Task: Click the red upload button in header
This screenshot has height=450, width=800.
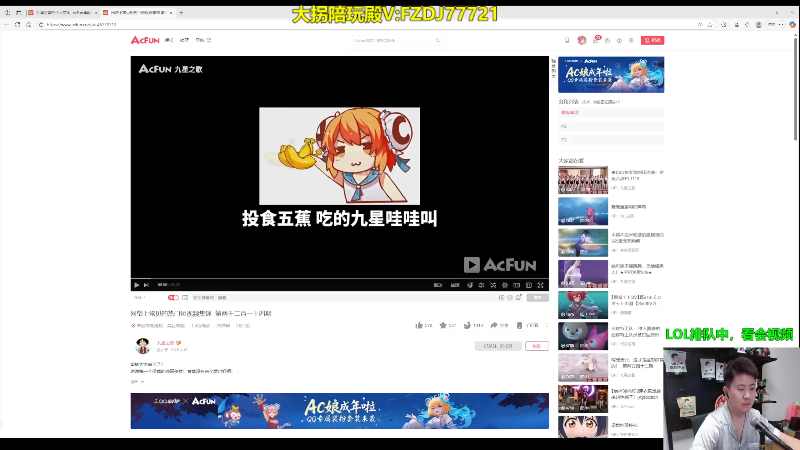Action: pos(653,40)
